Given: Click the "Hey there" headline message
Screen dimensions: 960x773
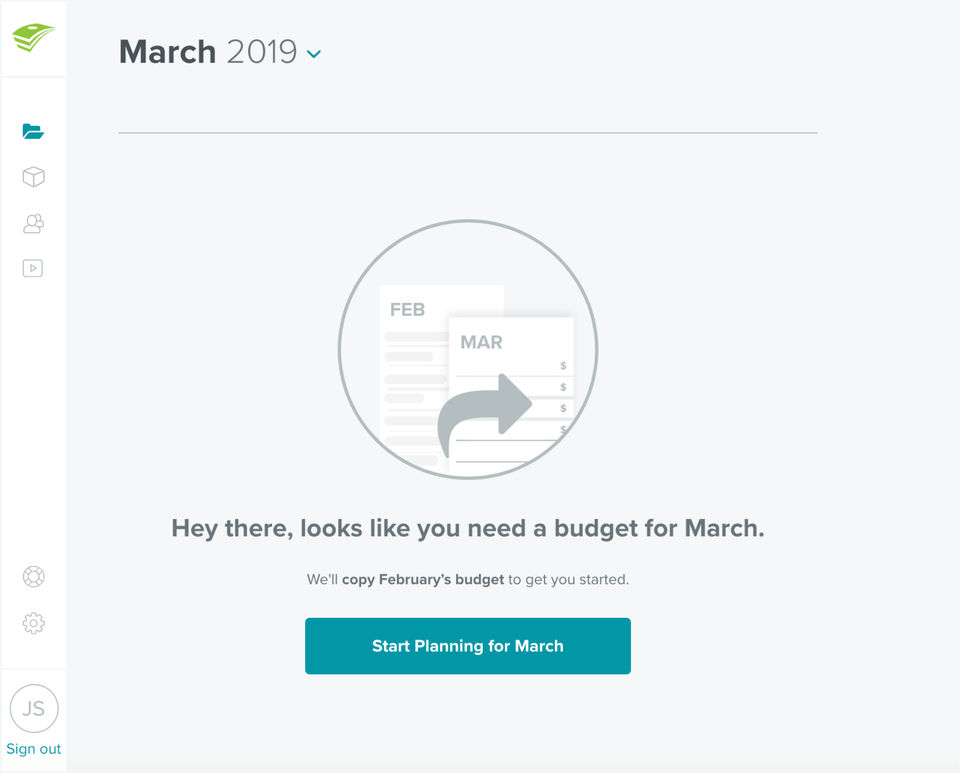Looking at the screenshot, I should [x=467, y=529].
